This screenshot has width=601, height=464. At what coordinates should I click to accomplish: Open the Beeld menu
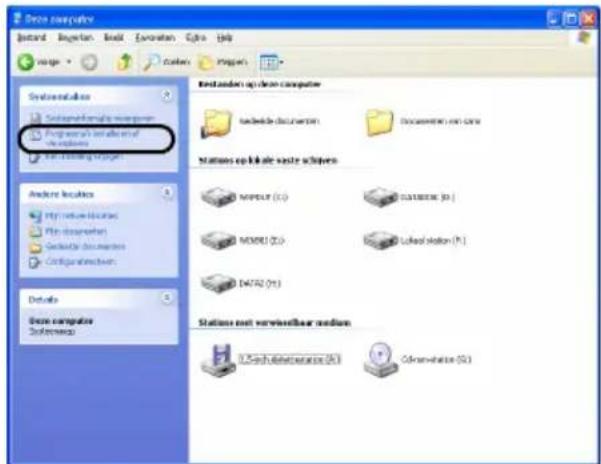114,38
